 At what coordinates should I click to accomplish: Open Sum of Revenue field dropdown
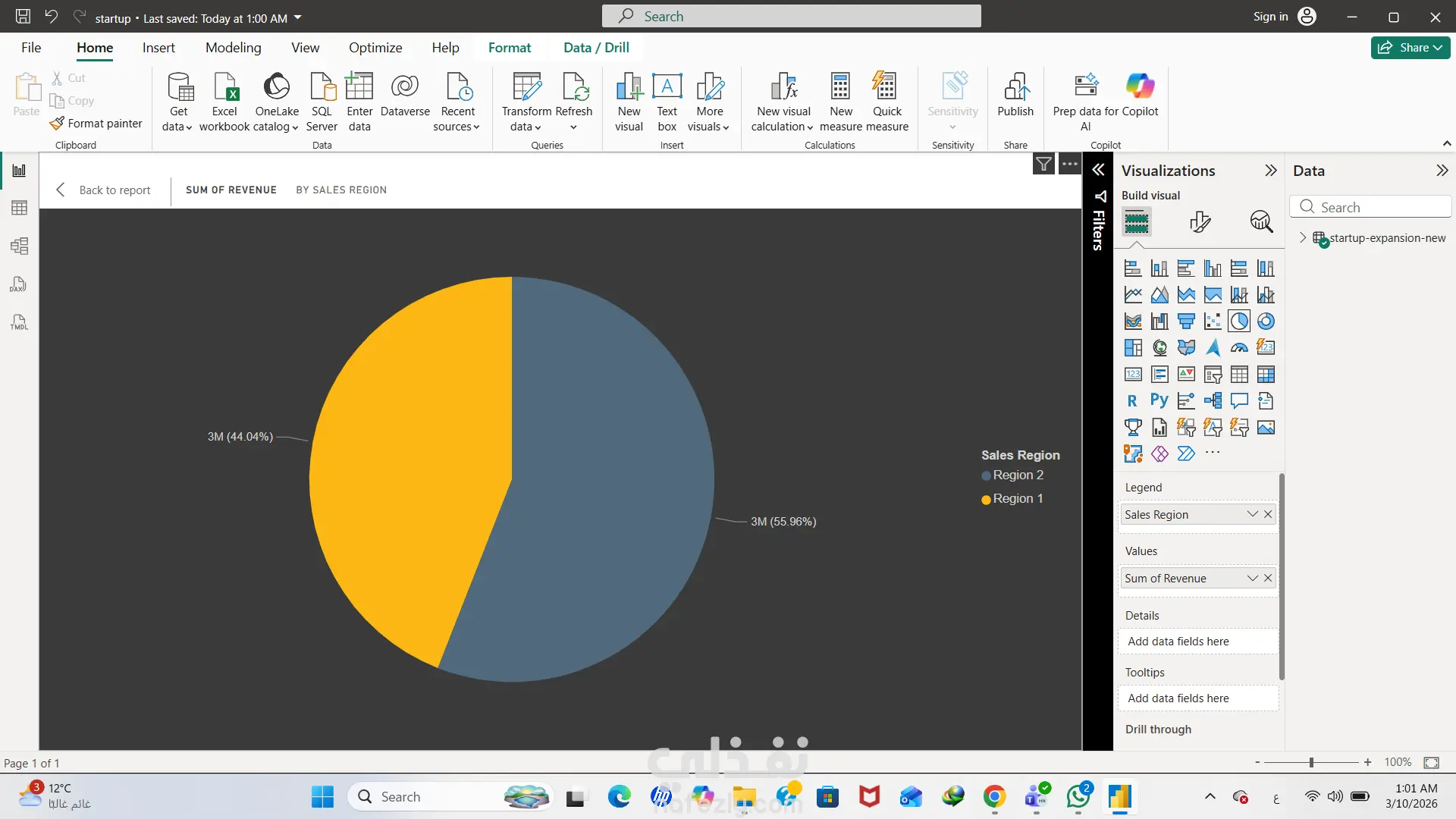(1252, 578)
